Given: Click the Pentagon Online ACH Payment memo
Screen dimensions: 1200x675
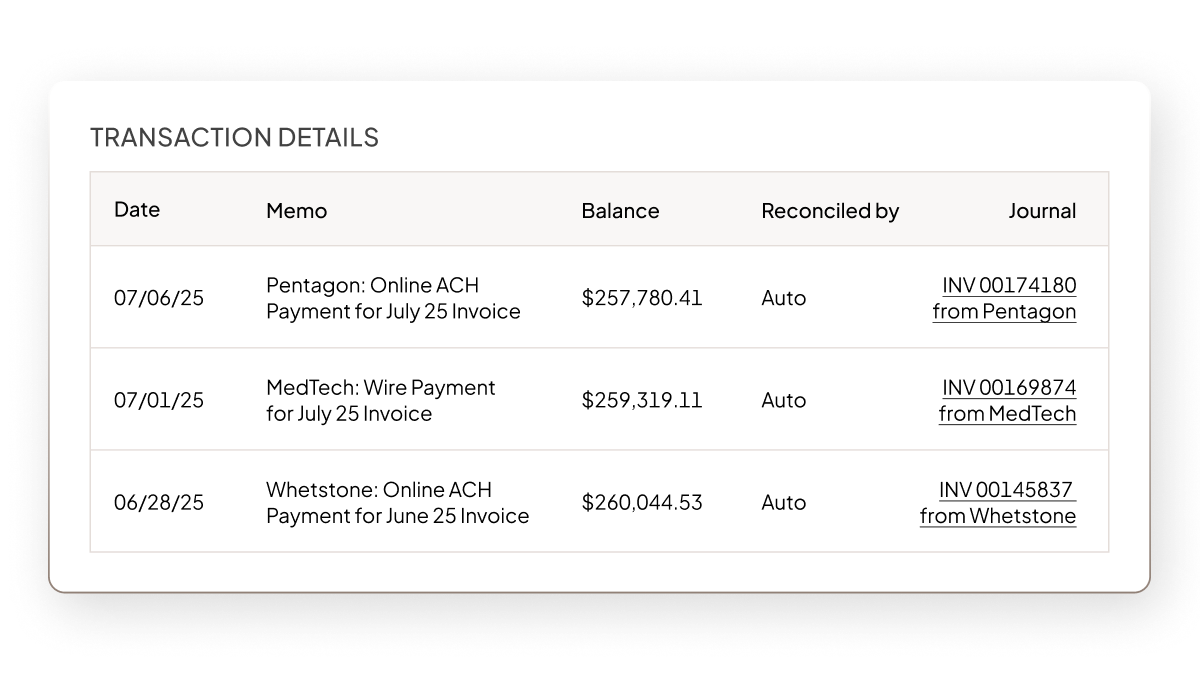Looking at the screenshot, I should pos(392,297).
